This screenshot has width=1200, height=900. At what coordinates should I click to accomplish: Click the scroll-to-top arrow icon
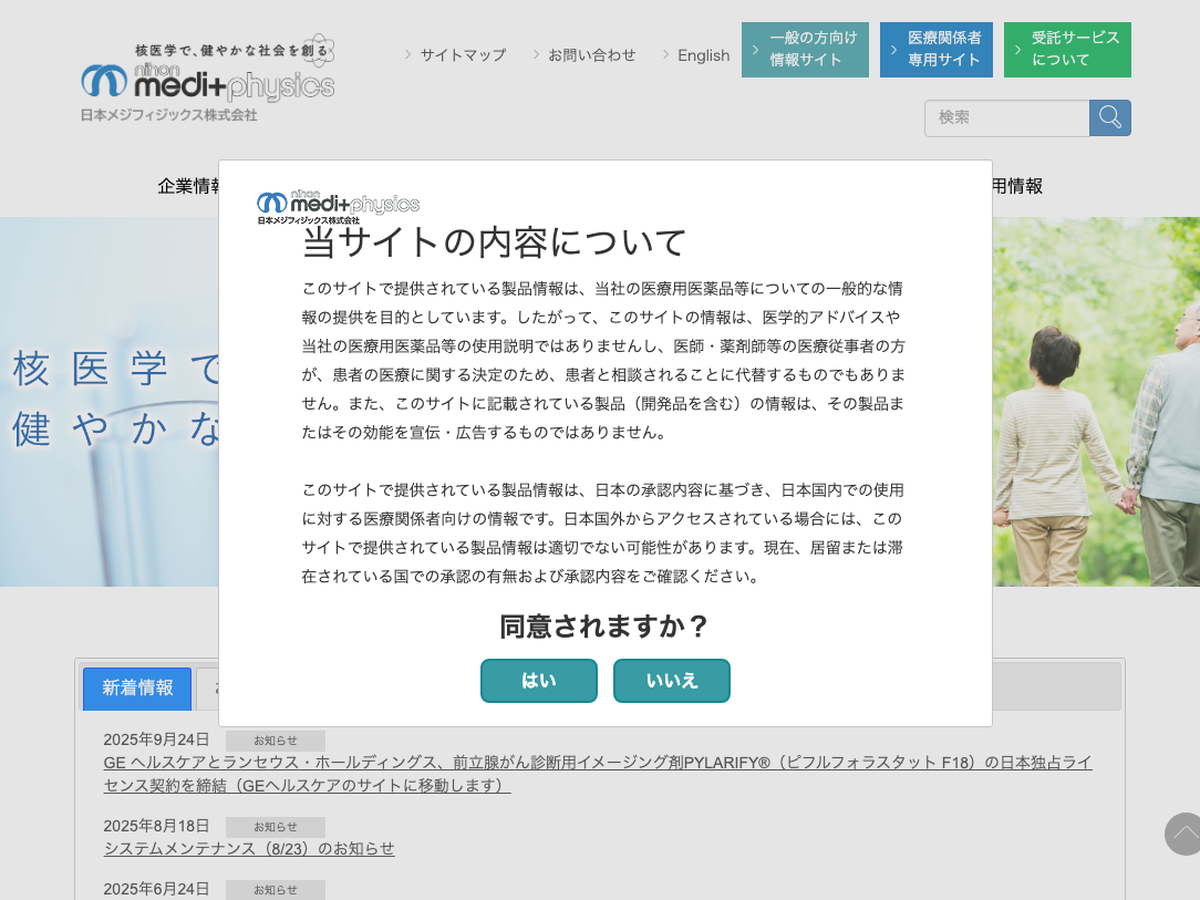1184,834
